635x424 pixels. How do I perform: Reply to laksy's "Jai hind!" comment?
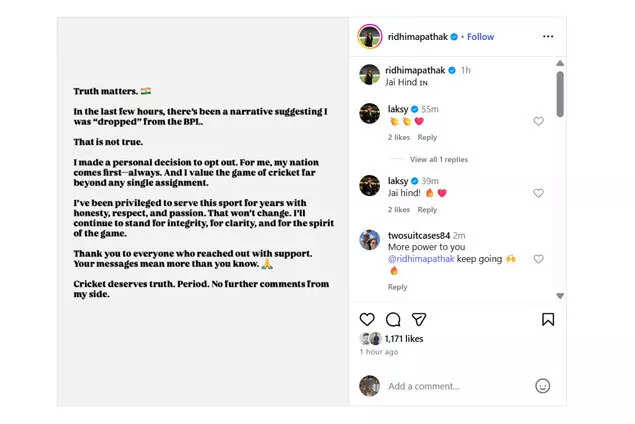[427, 210]
